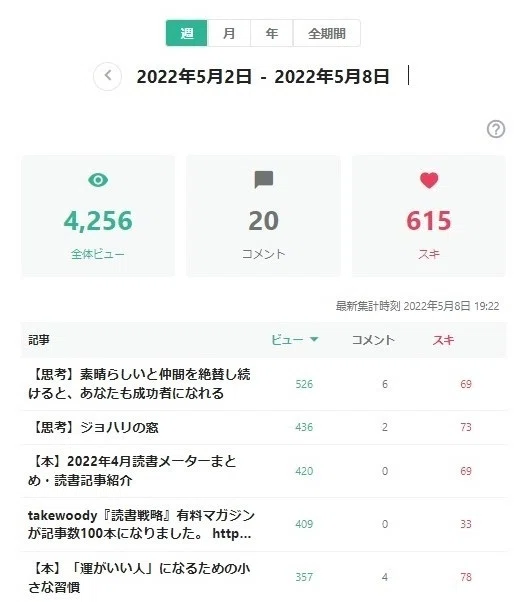Click the red heart icon

[x=429, y=180]
